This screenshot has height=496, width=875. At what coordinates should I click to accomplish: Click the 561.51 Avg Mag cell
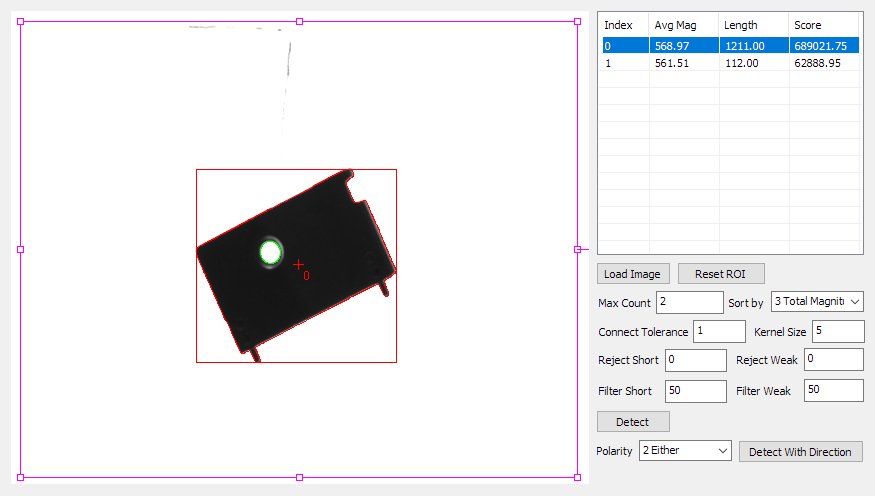[x=684, y=63]
